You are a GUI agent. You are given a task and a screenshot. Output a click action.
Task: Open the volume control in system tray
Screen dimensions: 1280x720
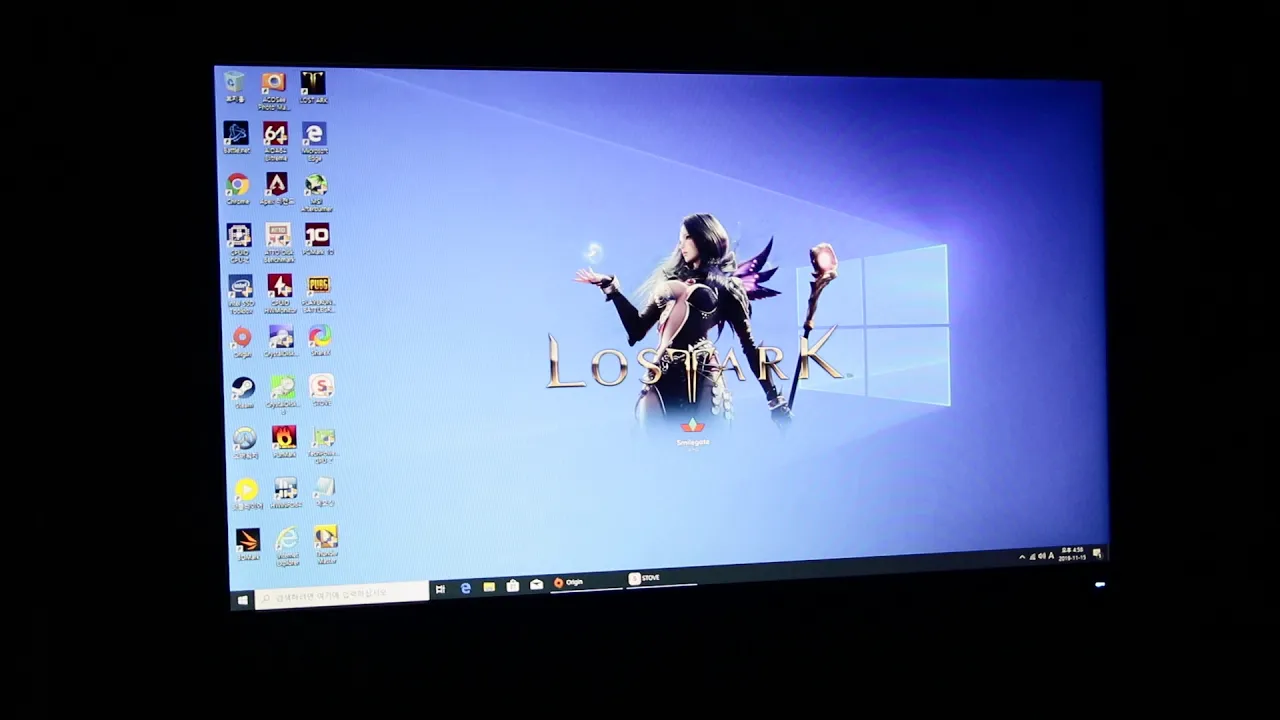point(1041,556)
